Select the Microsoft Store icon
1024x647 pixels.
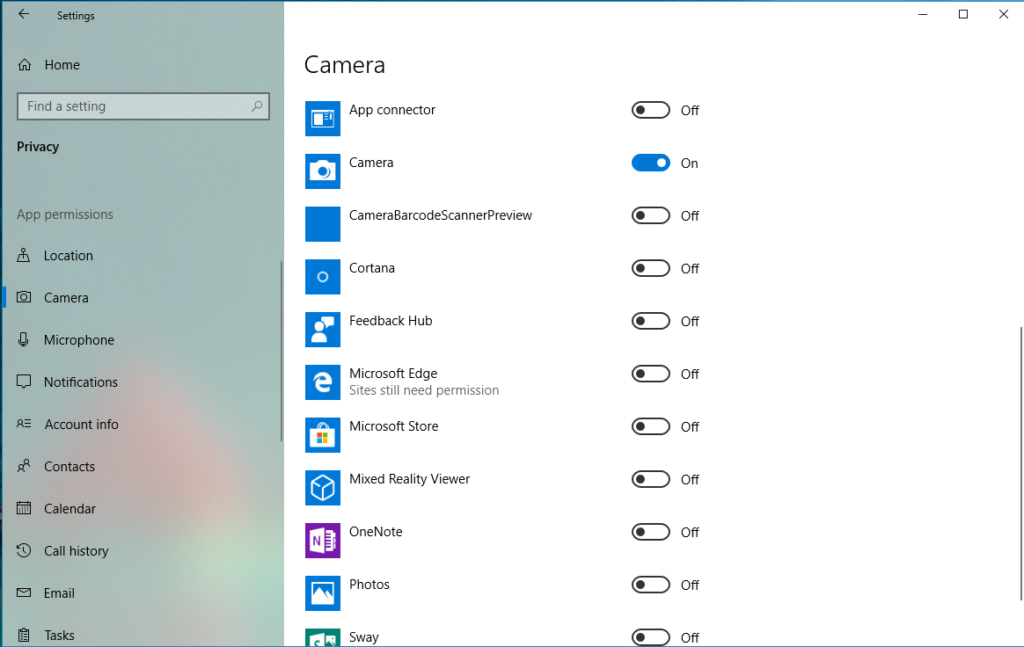[322, 435]
